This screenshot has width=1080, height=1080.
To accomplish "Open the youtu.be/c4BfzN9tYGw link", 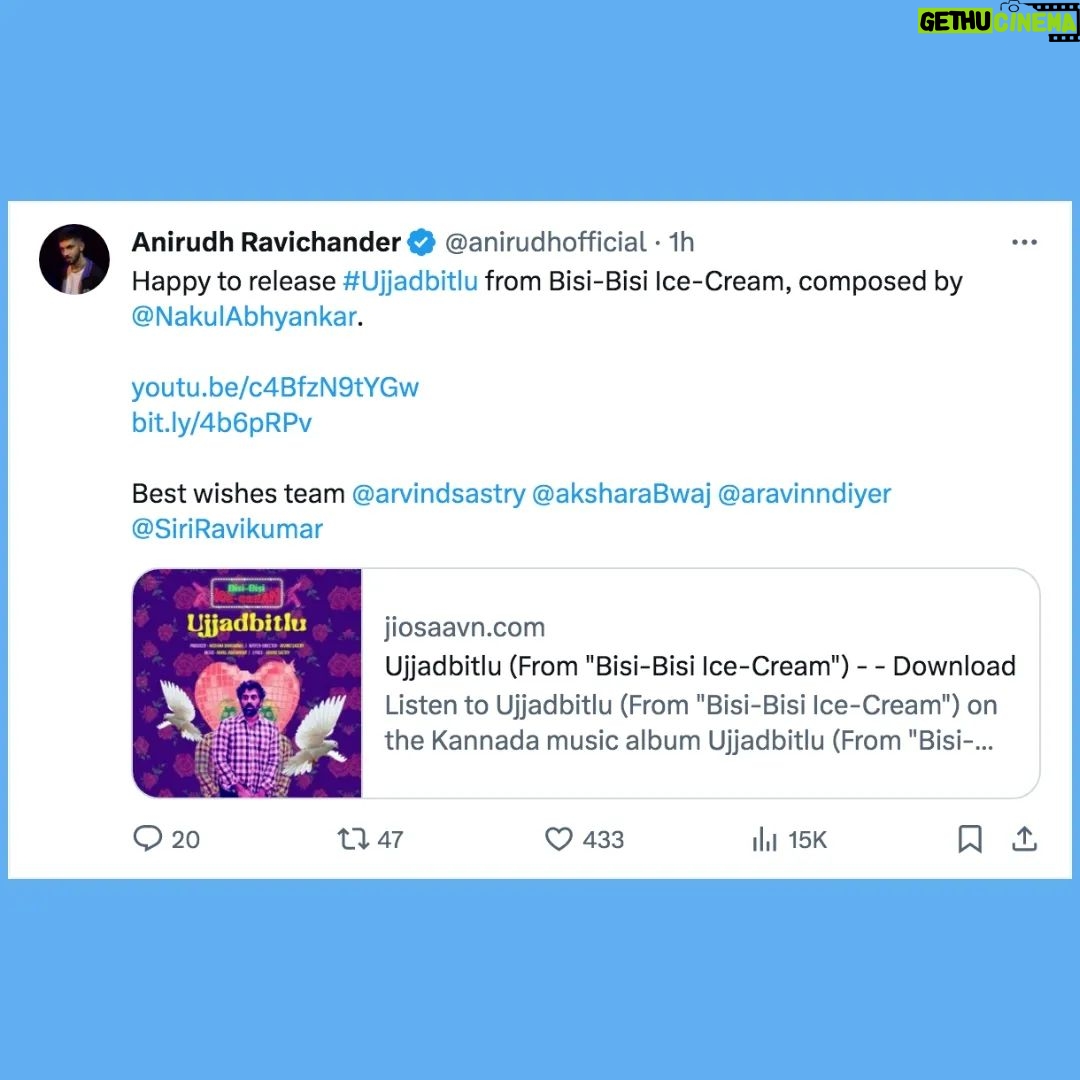I will (275, 387).
